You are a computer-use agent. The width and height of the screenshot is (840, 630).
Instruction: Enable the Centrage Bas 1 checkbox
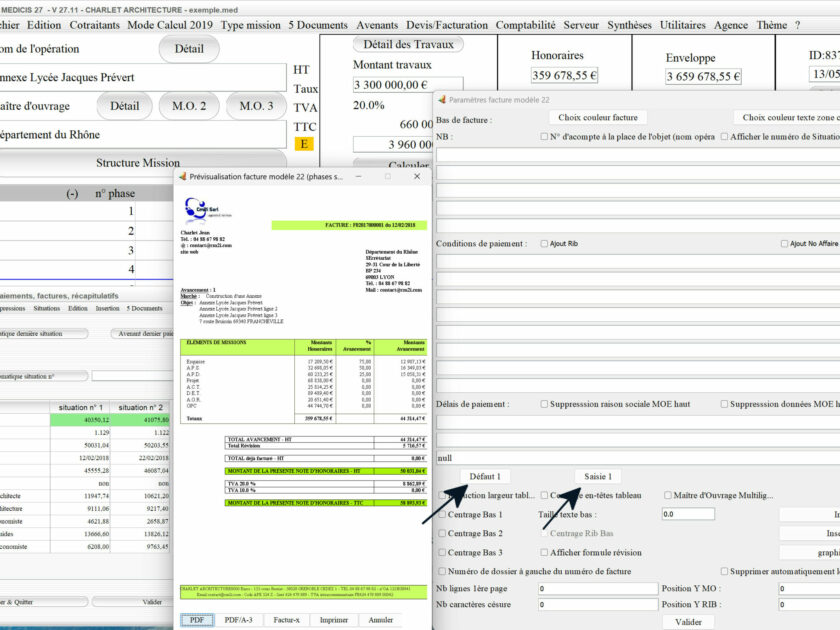(x=442, y=514)
